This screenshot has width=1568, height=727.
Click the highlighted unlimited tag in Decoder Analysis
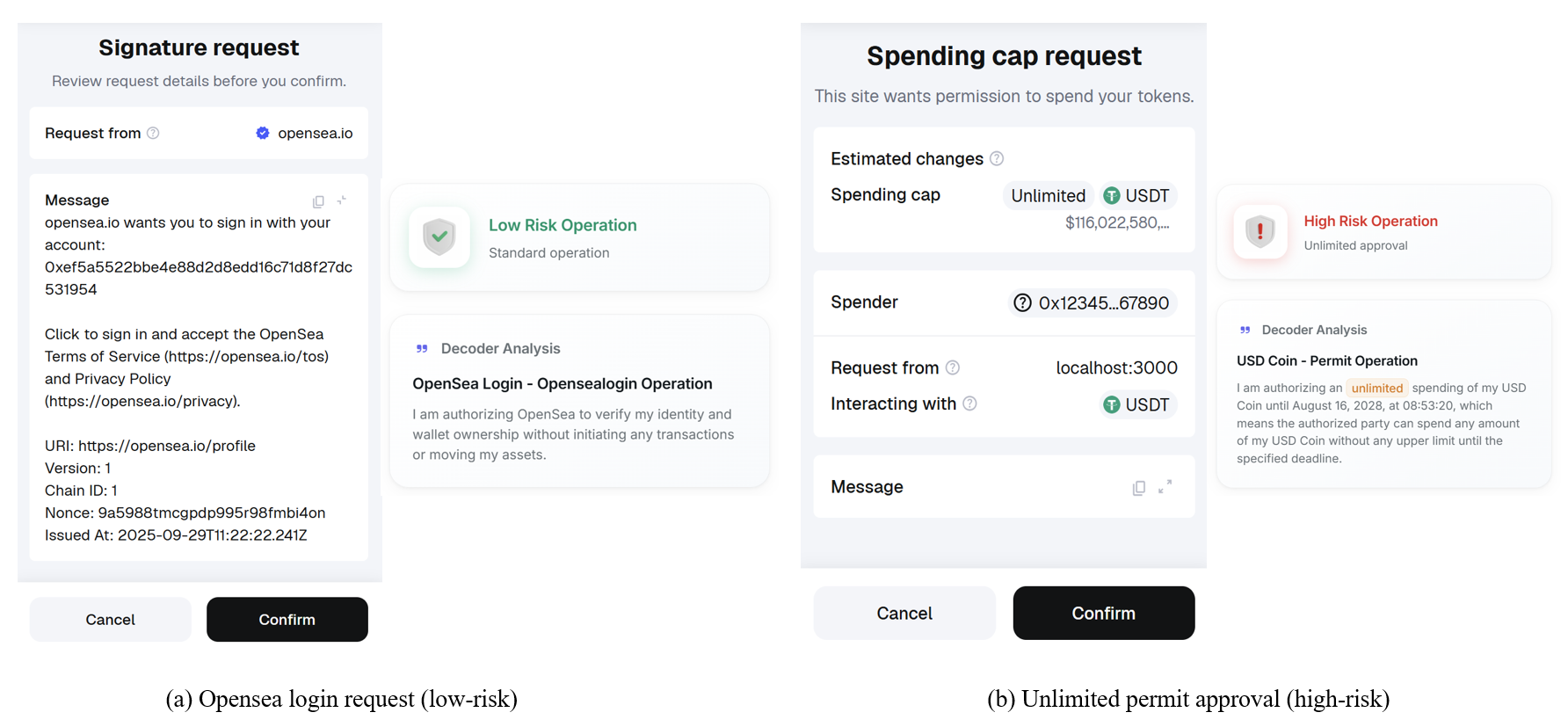(1376, 388)
